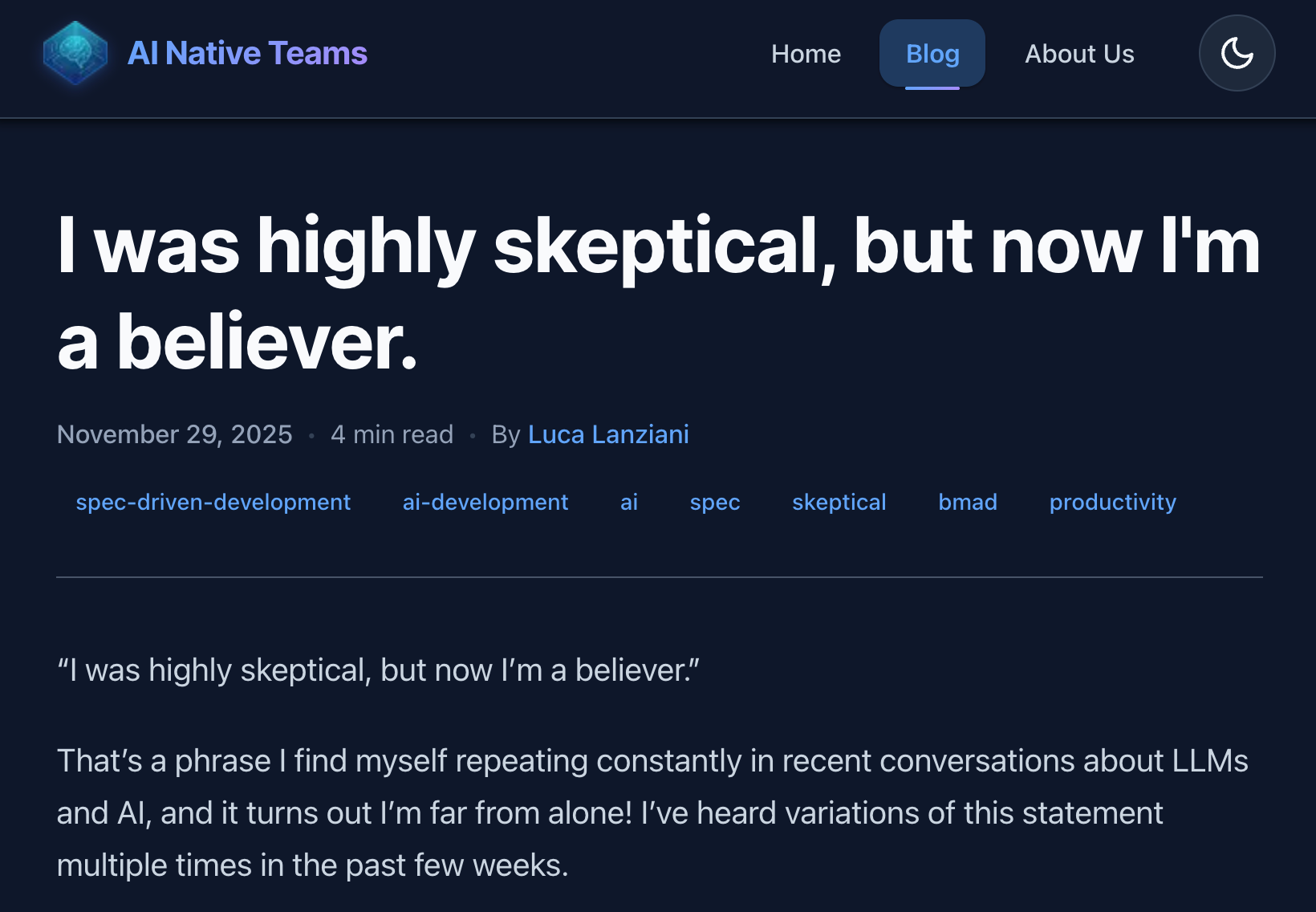This screenshot has width=1316, height=912.
Task: Click the 4 min read label
Action: tap(392, 434)
